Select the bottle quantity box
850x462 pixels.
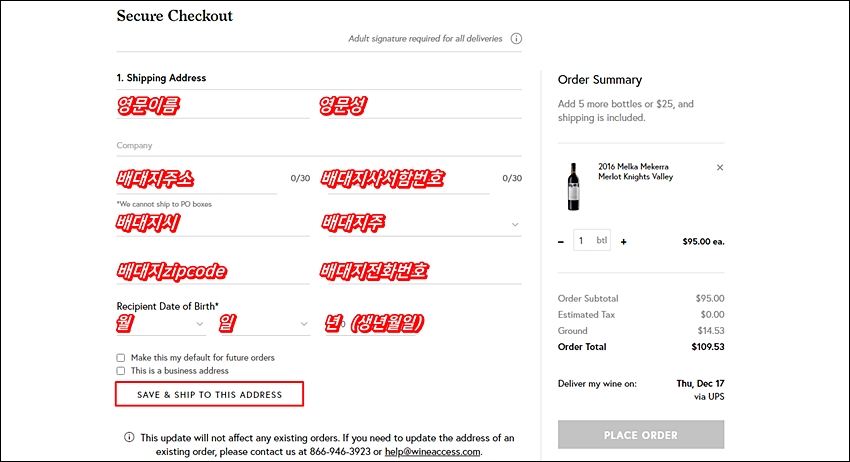(592, 240)
